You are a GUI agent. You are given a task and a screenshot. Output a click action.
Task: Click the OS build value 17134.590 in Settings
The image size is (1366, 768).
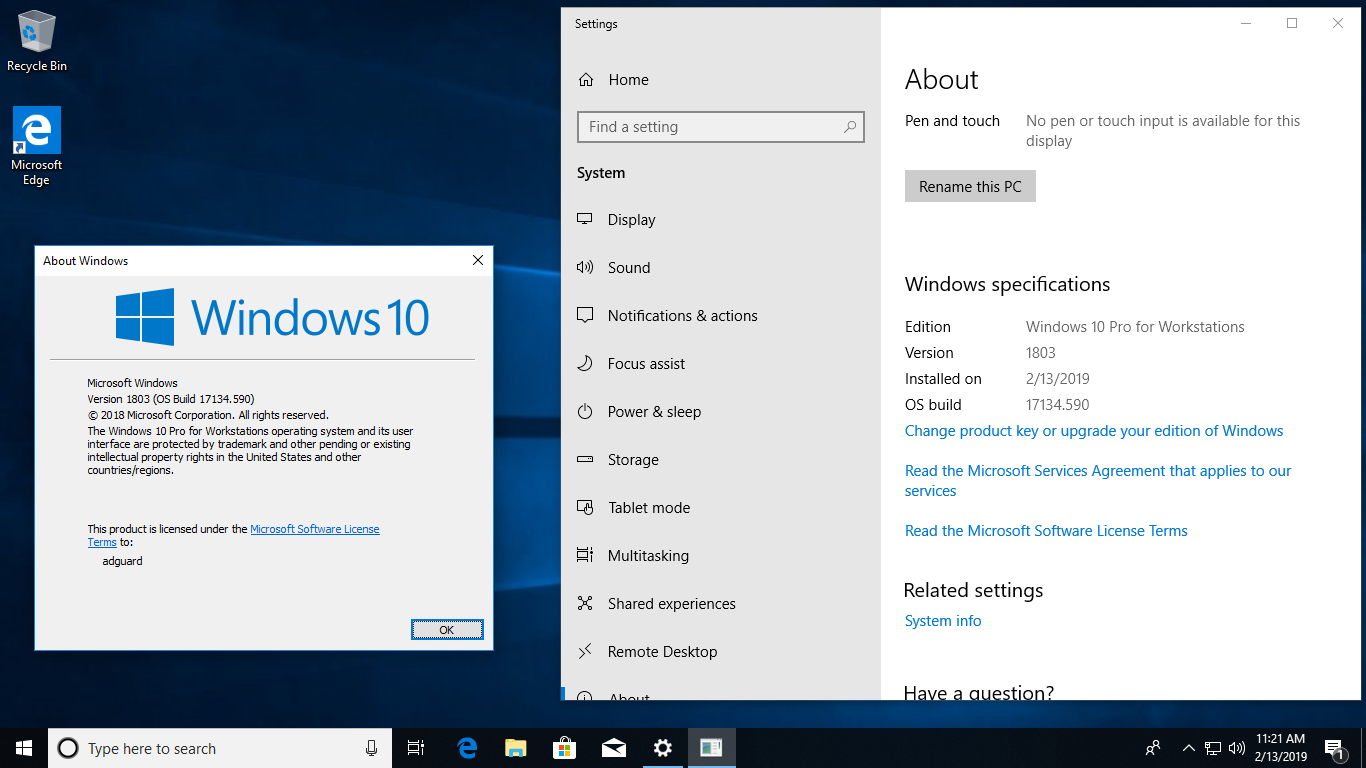point(1058,405)
